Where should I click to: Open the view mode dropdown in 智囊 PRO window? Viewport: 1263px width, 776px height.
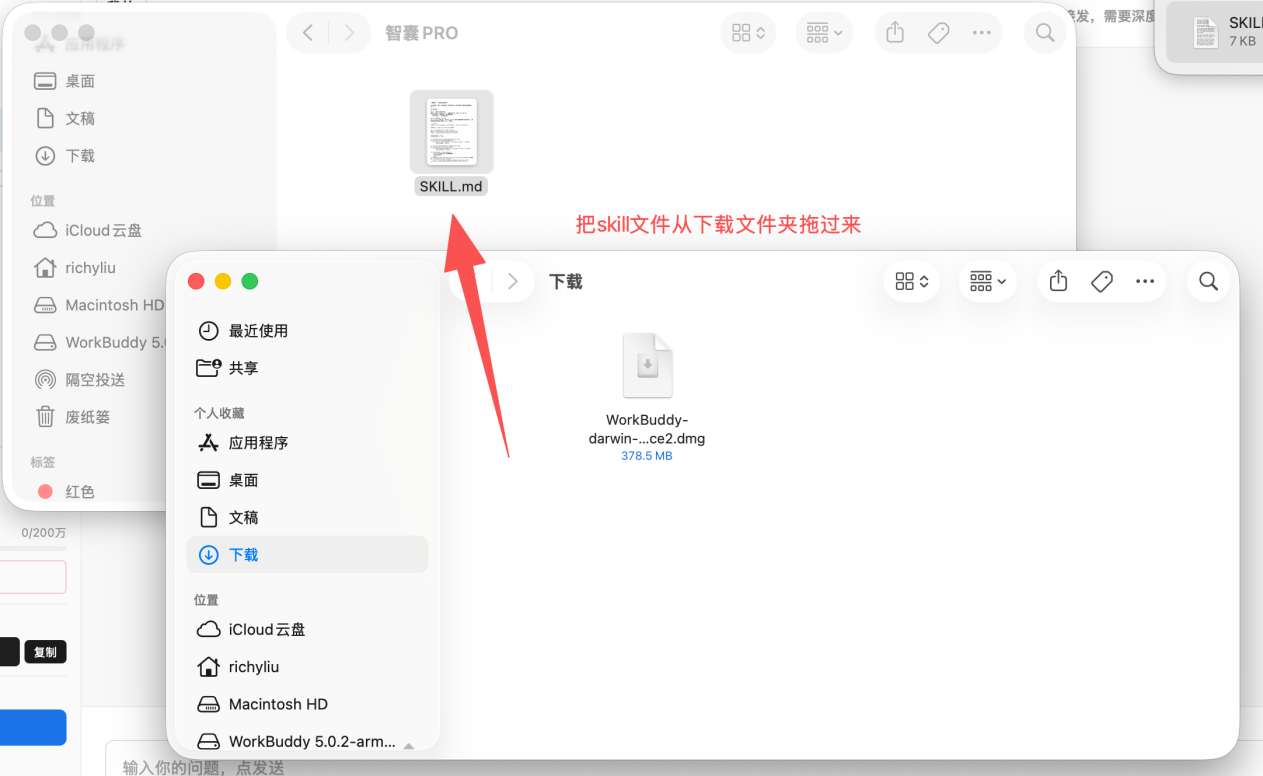coord(749,33)
